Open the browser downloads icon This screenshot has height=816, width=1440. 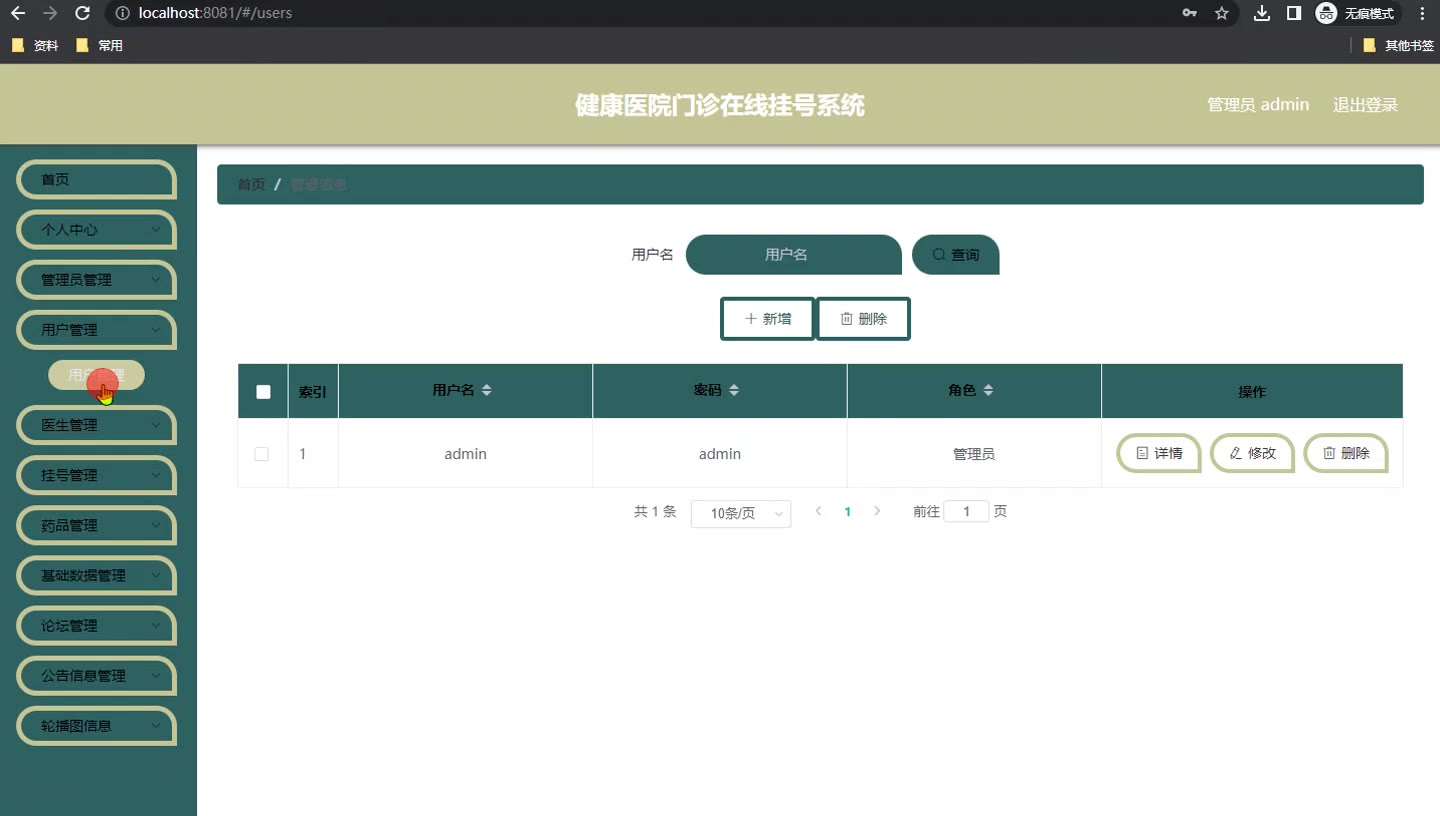tap(1262, 14)
